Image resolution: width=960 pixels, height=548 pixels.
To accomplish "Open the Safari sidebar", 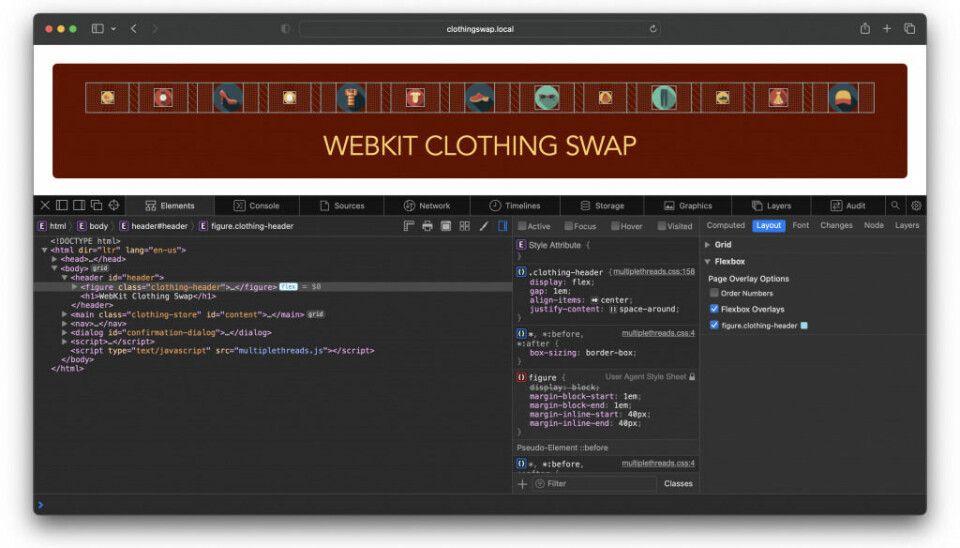I will (x=97, y=29).
